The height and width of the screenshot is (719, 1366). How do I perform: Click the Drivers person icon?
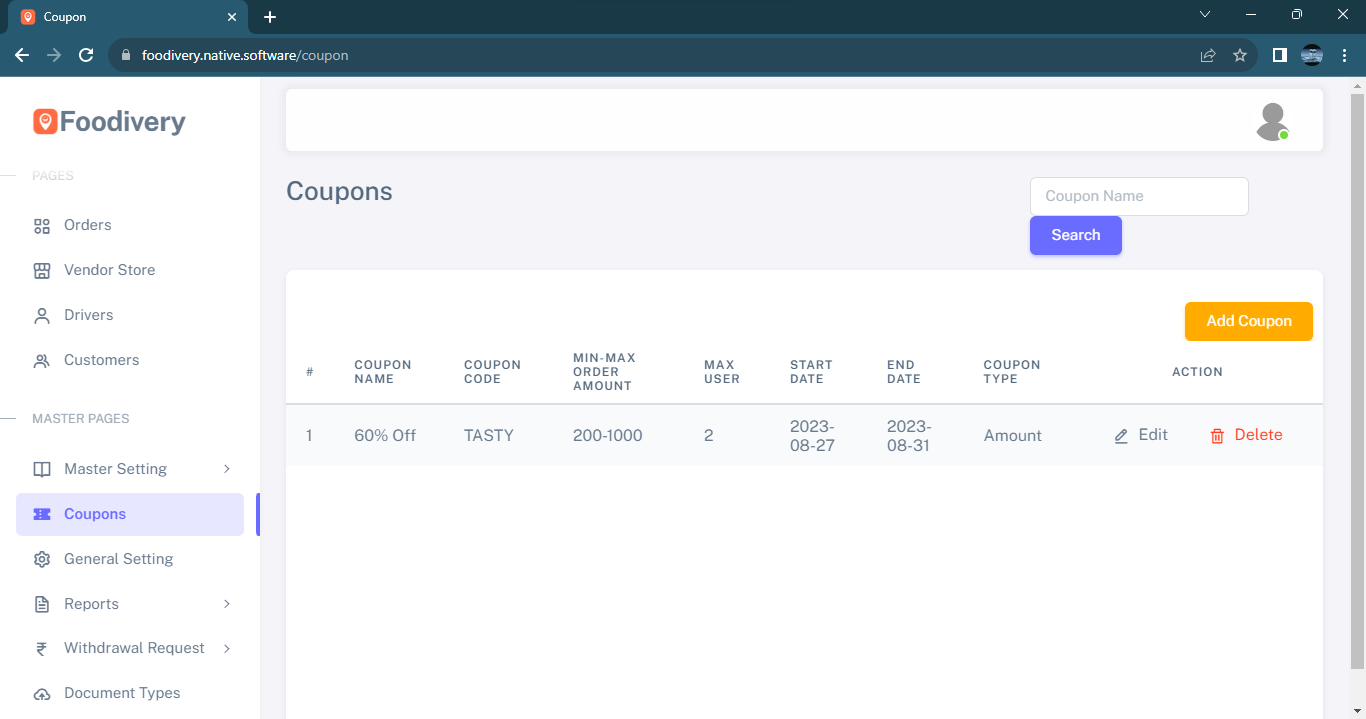click(x=42, y=316)
